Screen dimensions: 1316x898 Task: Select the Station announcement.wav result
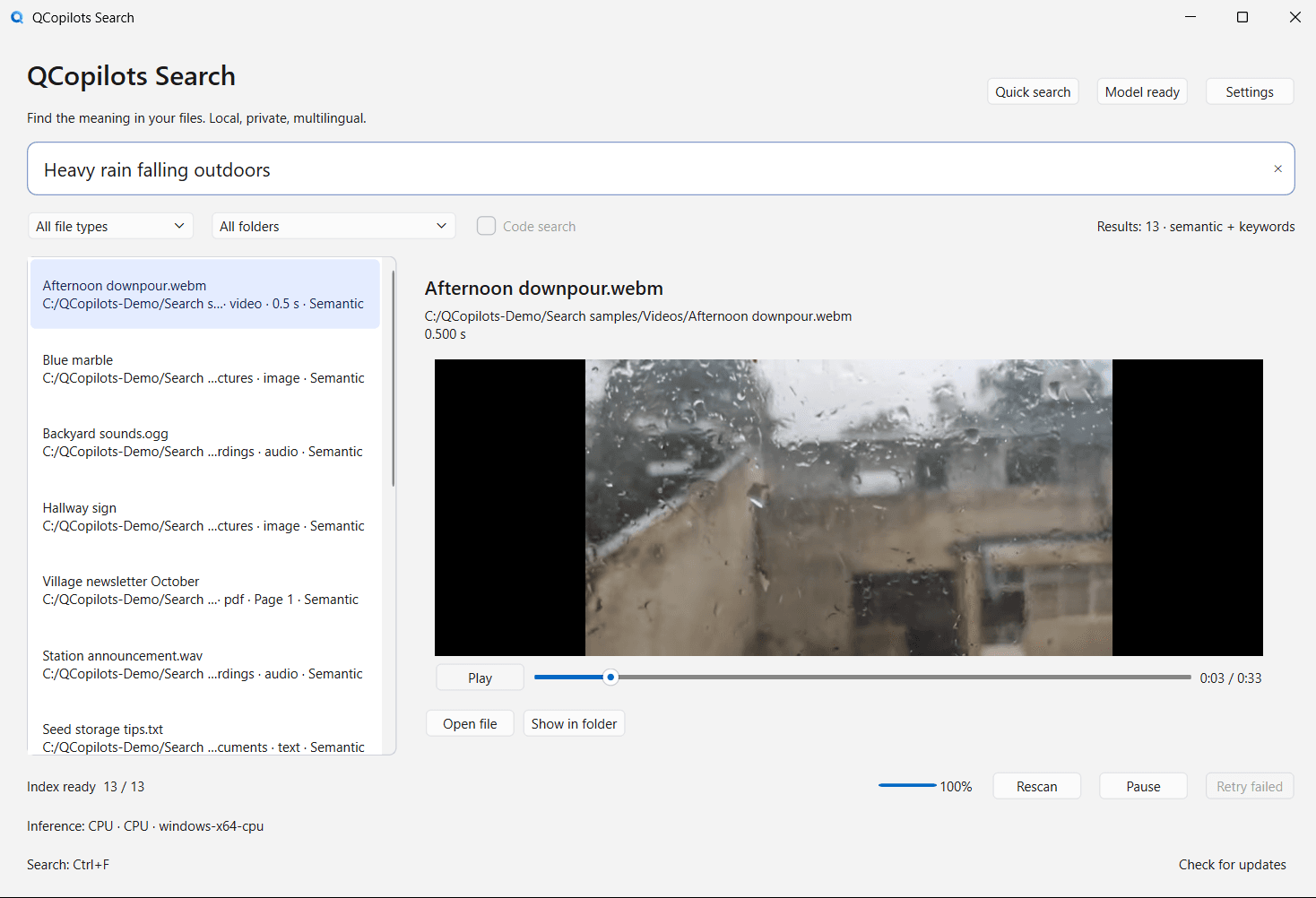[x=205, y=664]
